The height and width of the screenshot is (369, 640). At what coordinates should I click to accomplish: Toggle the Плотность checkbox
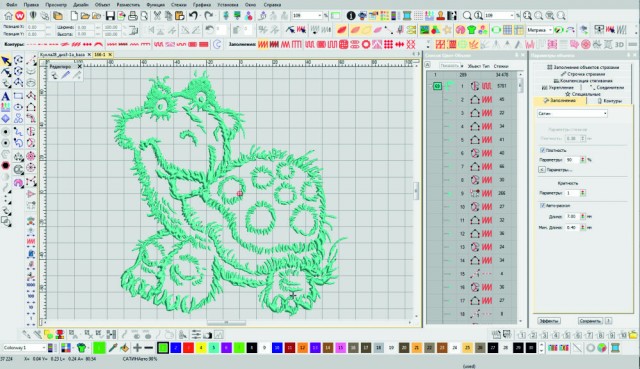(542, 150)
